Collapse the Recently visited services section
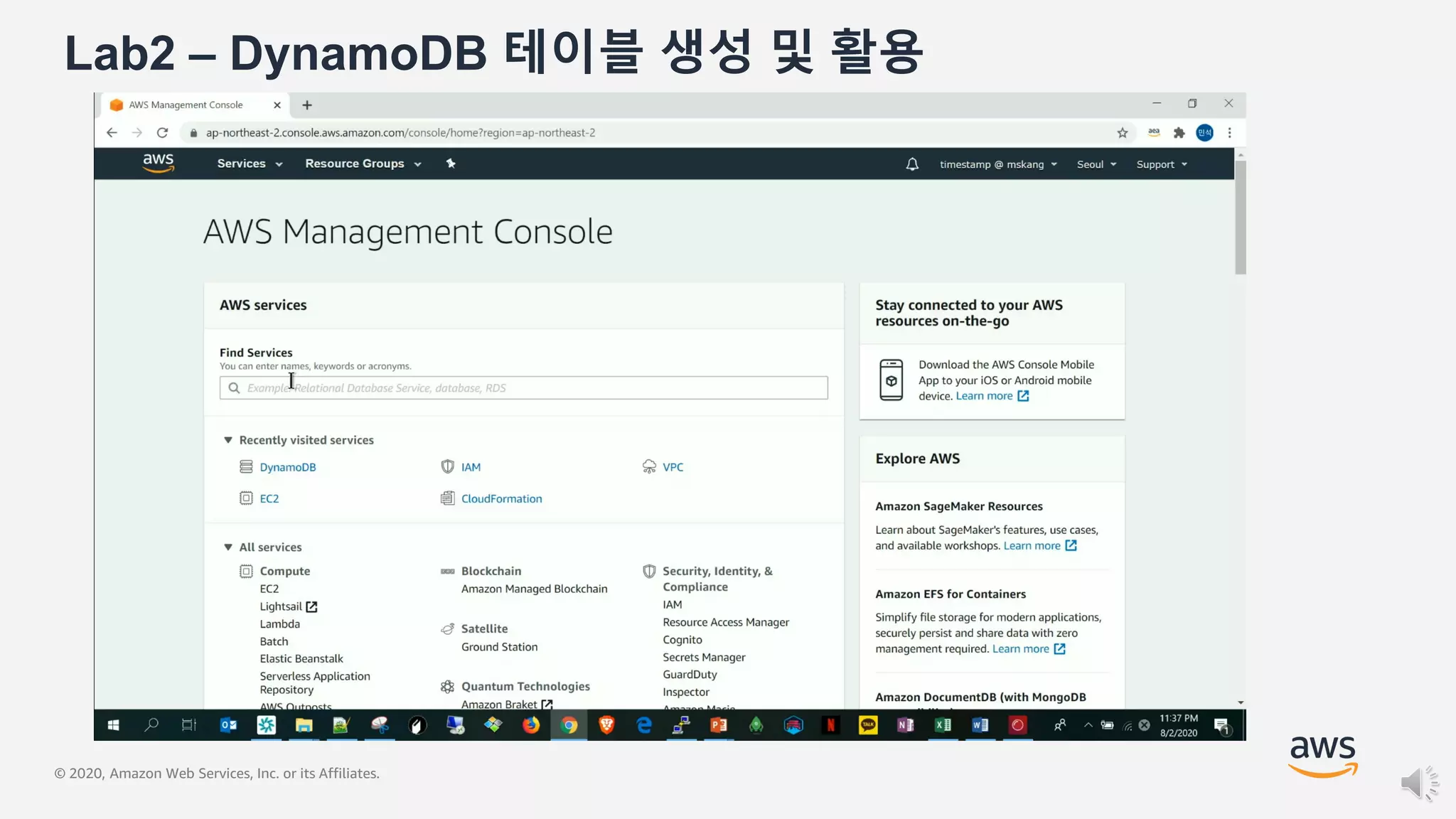Viewport: 1456px width, 819px height. [228, 440]
